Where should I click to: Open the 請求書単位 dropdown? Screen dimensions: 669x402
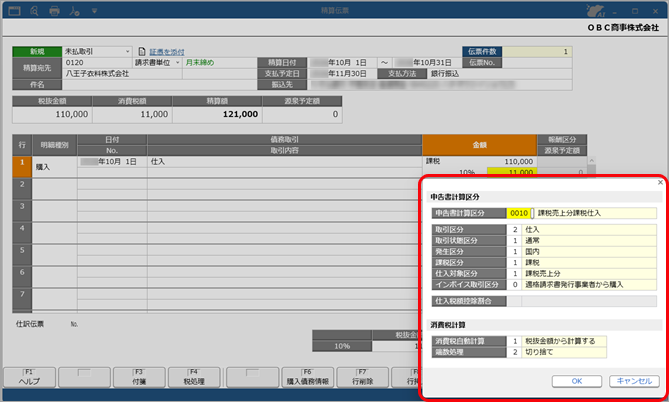pos(178,63)
